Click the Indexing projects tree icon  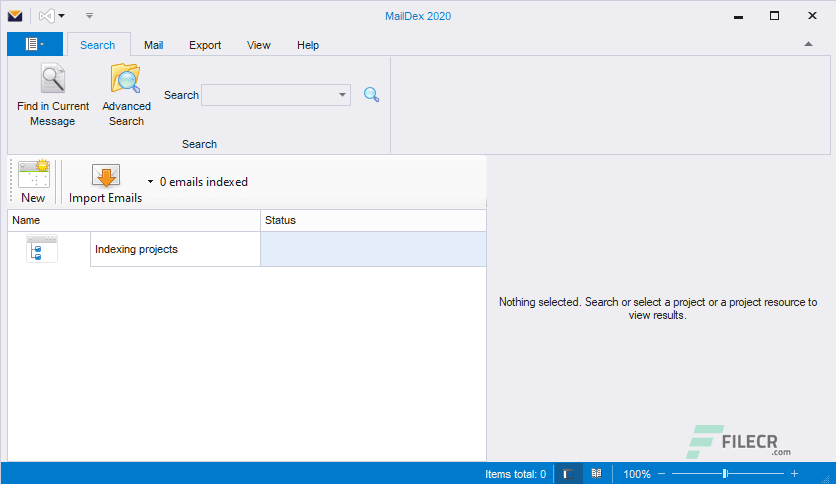(x=42, y=249)
